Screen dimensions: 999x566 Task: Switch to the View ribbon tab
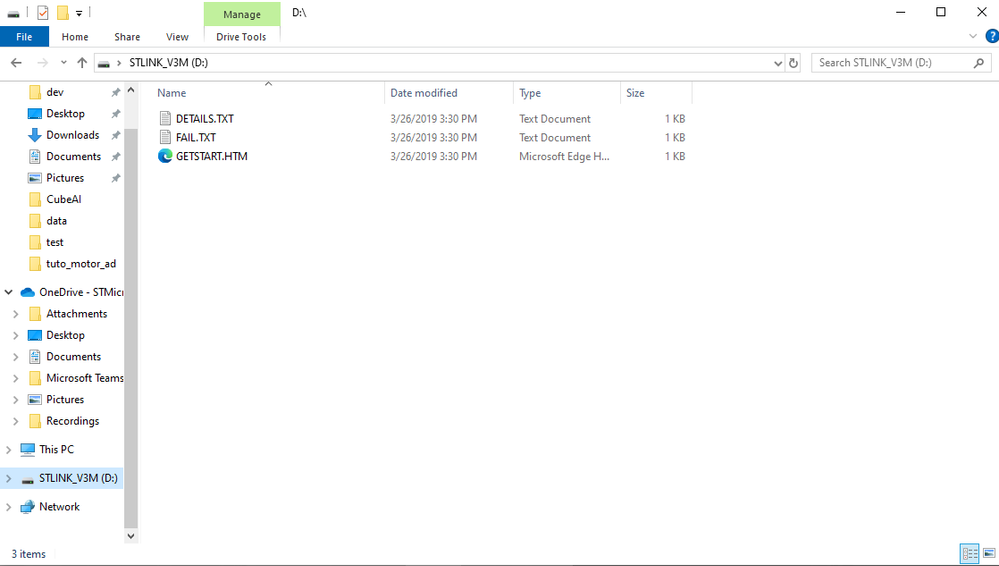[x=177, y=37]
